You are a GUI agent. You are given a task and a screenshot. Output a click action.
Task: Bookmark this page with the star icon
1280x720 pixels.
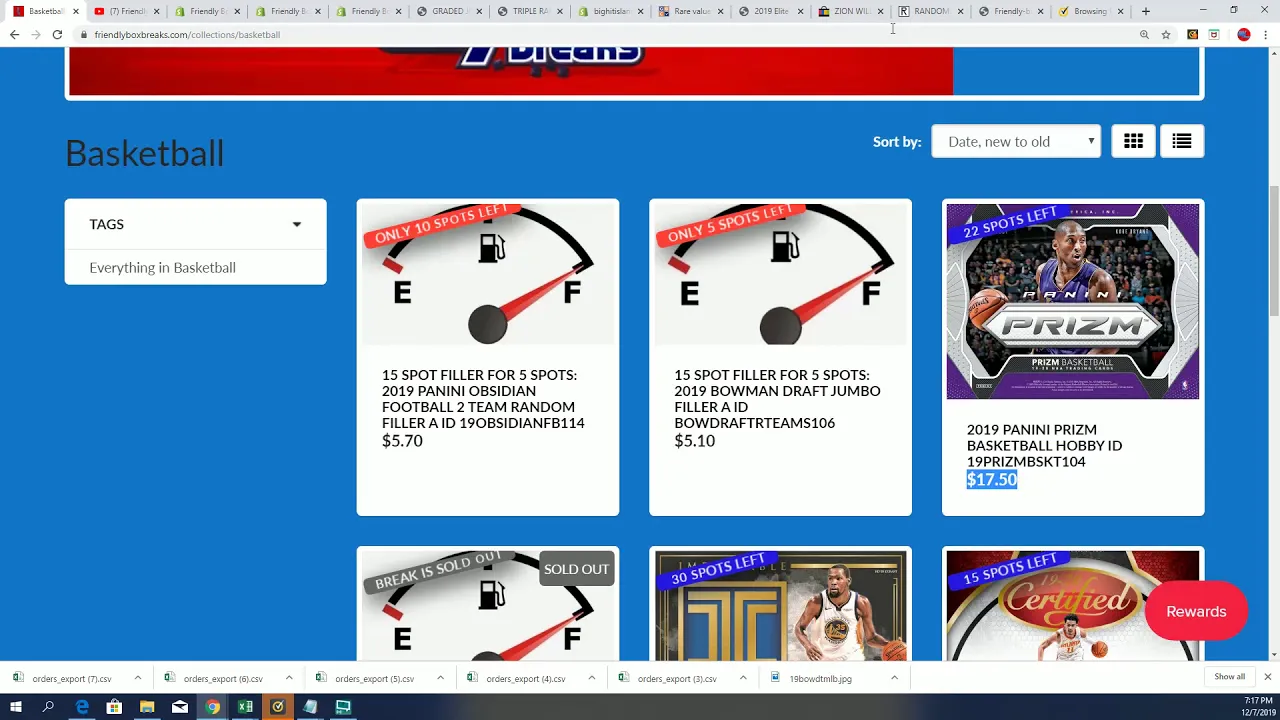(x=1166, y=34)
